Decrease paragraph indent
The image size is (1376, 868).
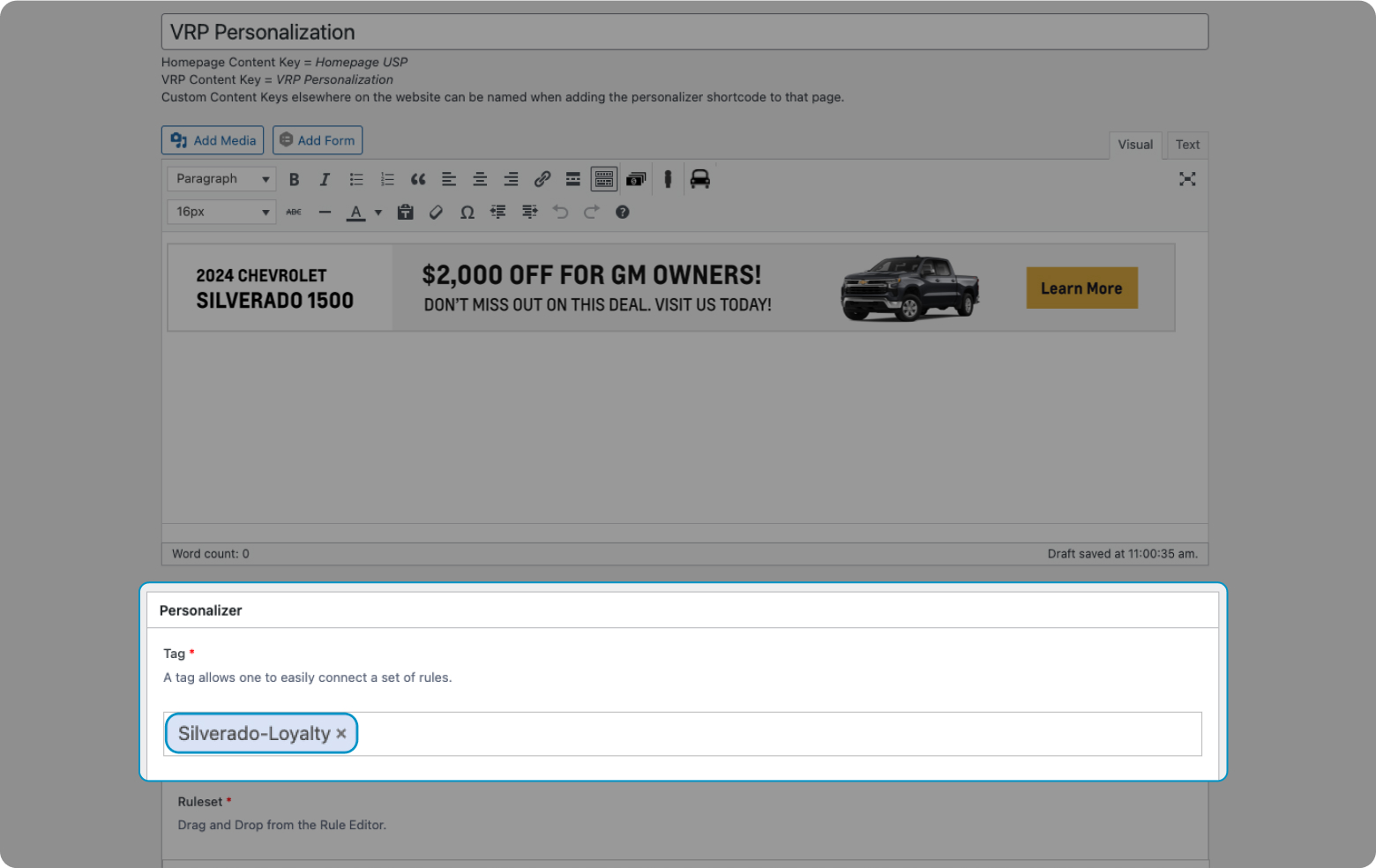click(498, 212)
